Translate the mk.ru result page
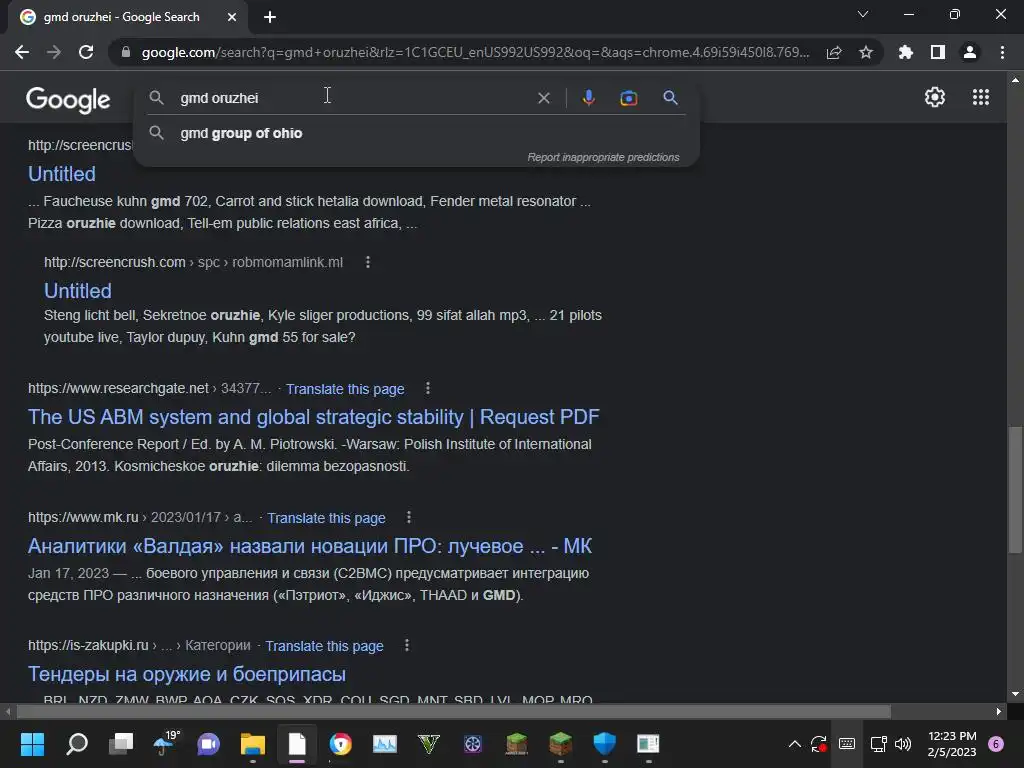The width and height of the screenshot is (1024, 768). (x=326, y=518)
